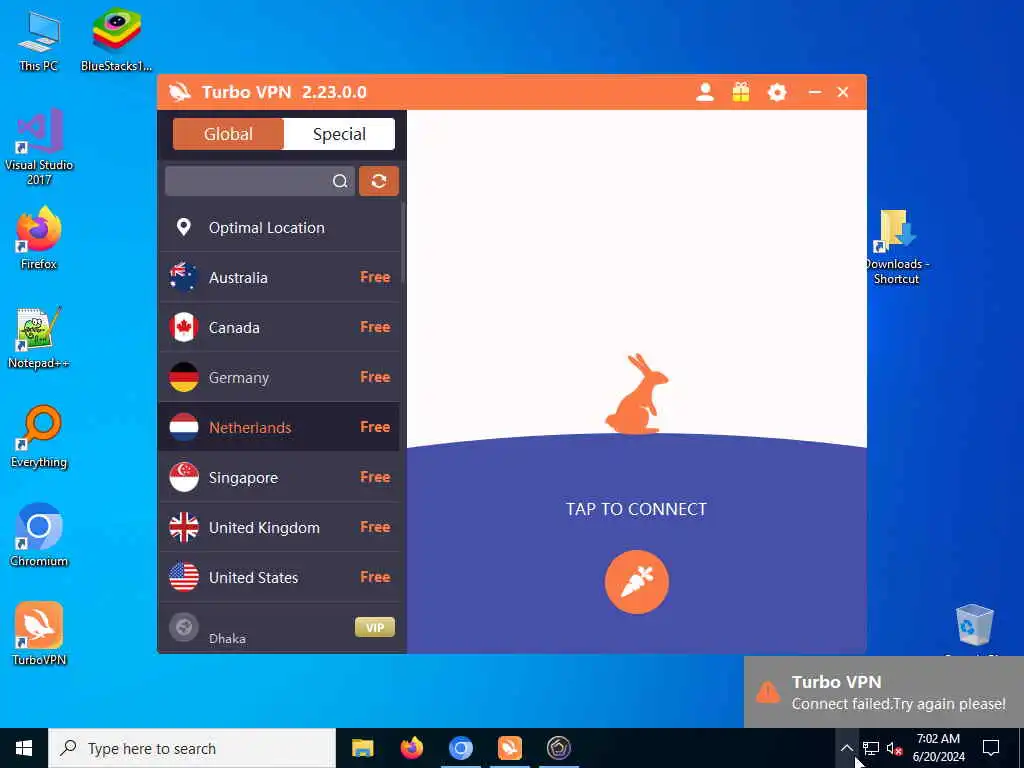This screenshot has width=1024, height=768.
Task: Click the United Kingdom flag icon
Action: 184,527
